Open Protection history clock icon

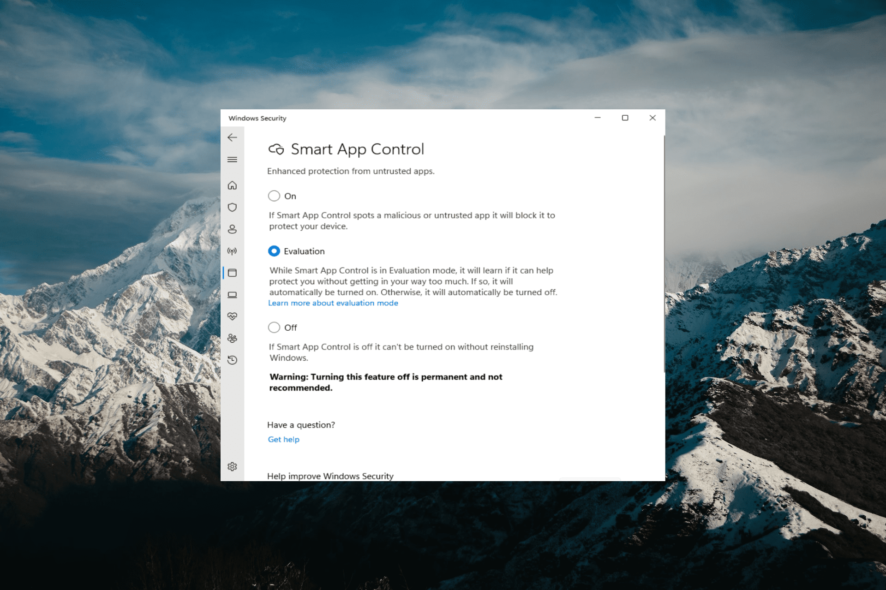[232, 359]
